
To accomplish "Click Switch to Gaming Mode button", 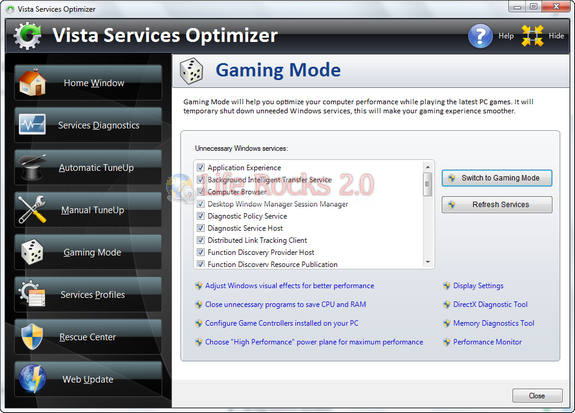I will pos(497,178).
